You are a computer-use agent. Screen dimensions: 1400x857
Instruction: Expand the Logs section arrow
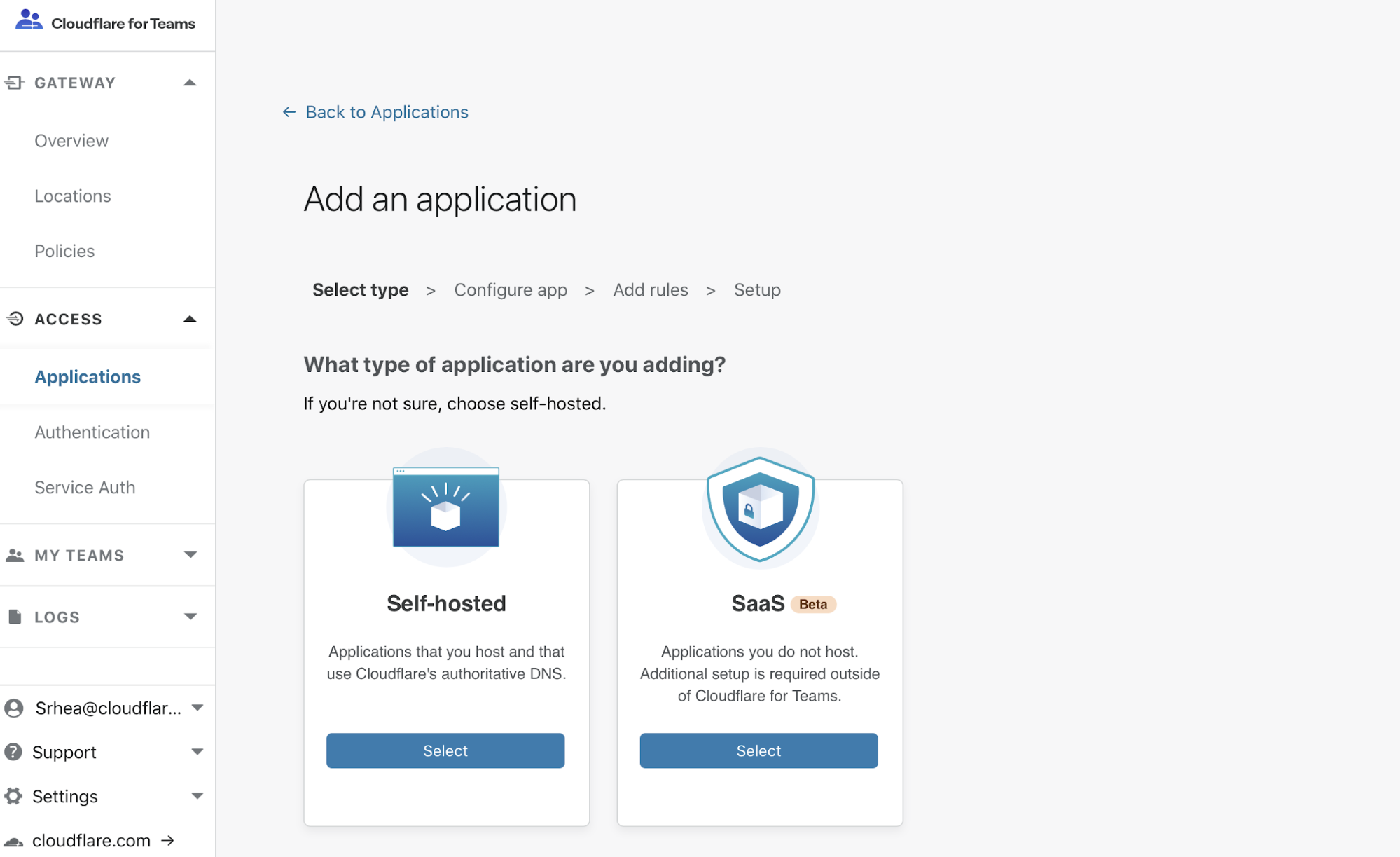click(x=190, y=617)
